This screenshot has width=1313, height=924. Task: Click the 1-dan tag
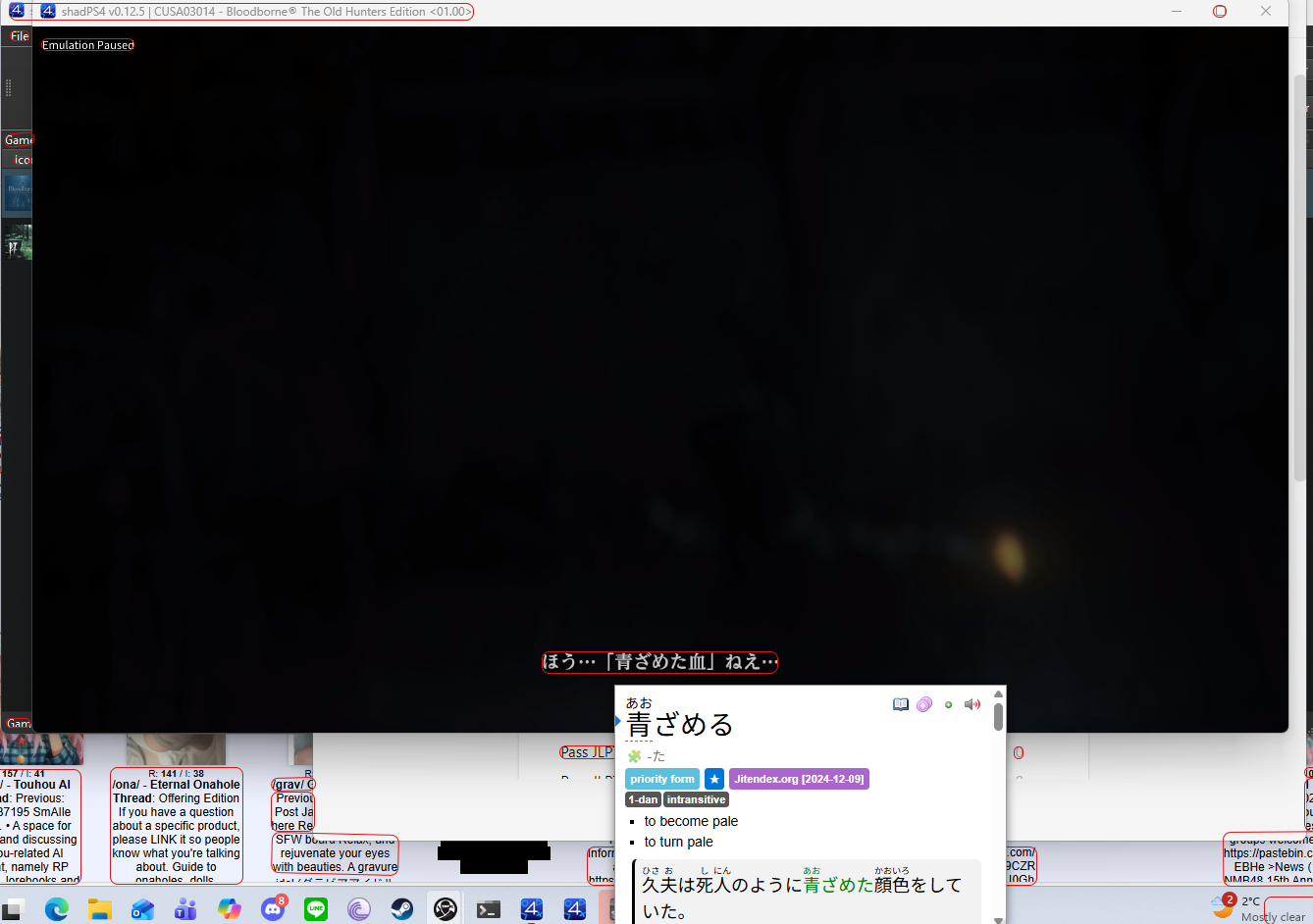pos(643,799)
